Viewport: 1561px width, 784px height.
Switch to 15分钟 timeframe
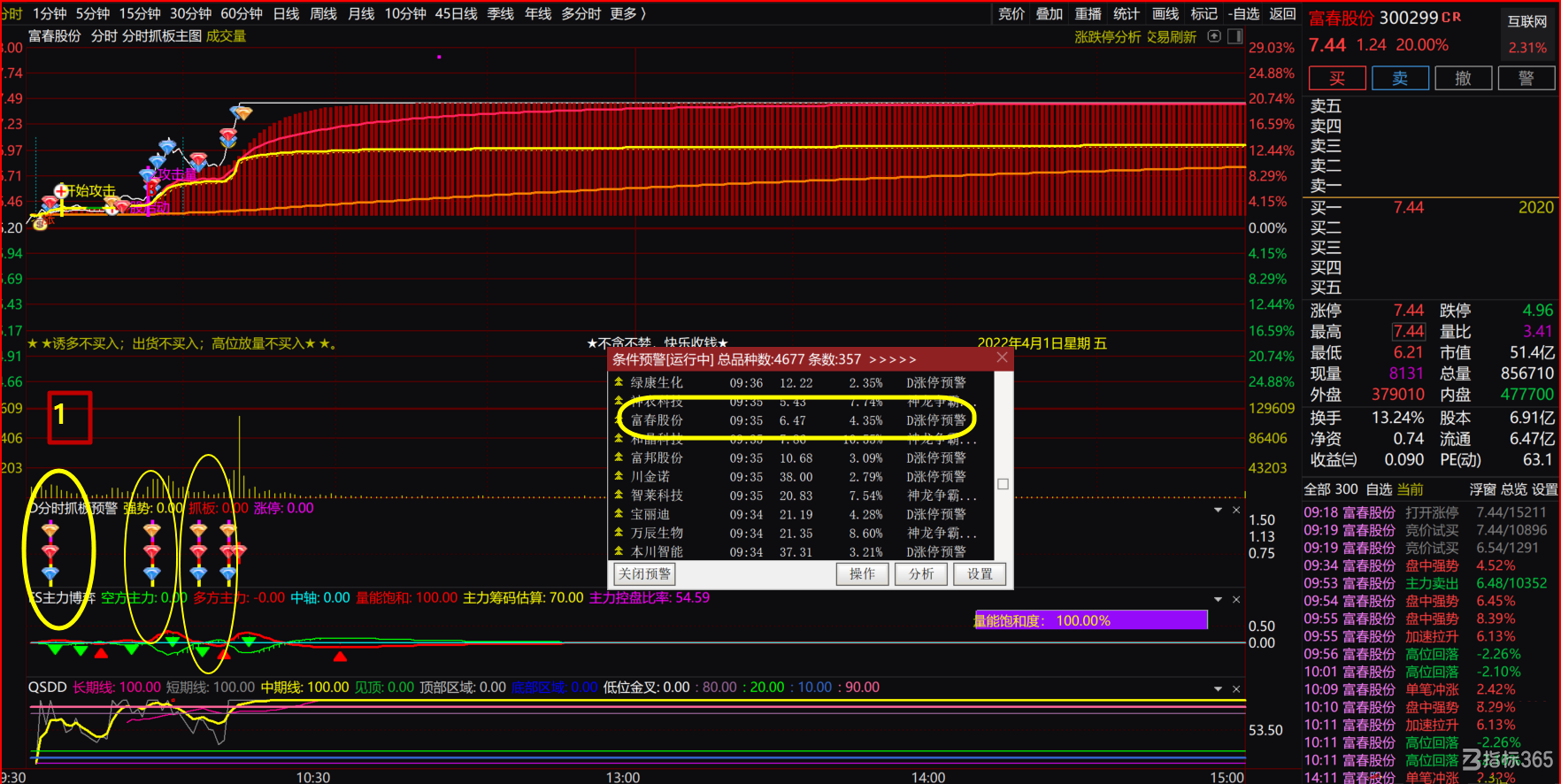coord(140,13)
